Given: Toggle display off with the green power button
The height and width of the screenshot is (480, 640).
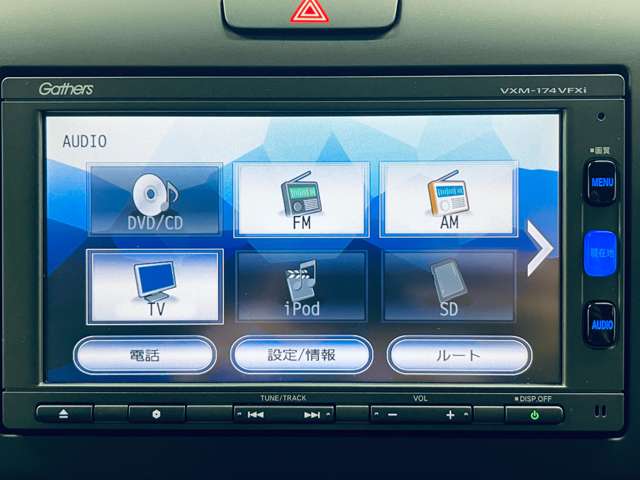Looking at the screenshot, I should tap(534, 415).
